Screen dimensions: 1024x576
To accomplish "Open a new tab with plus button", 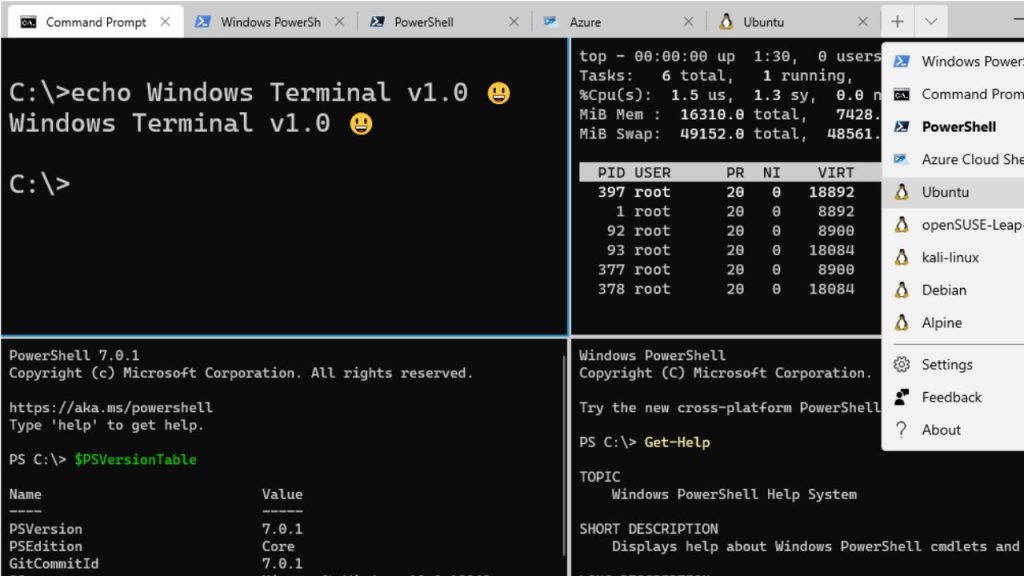I will pos(897,21).
